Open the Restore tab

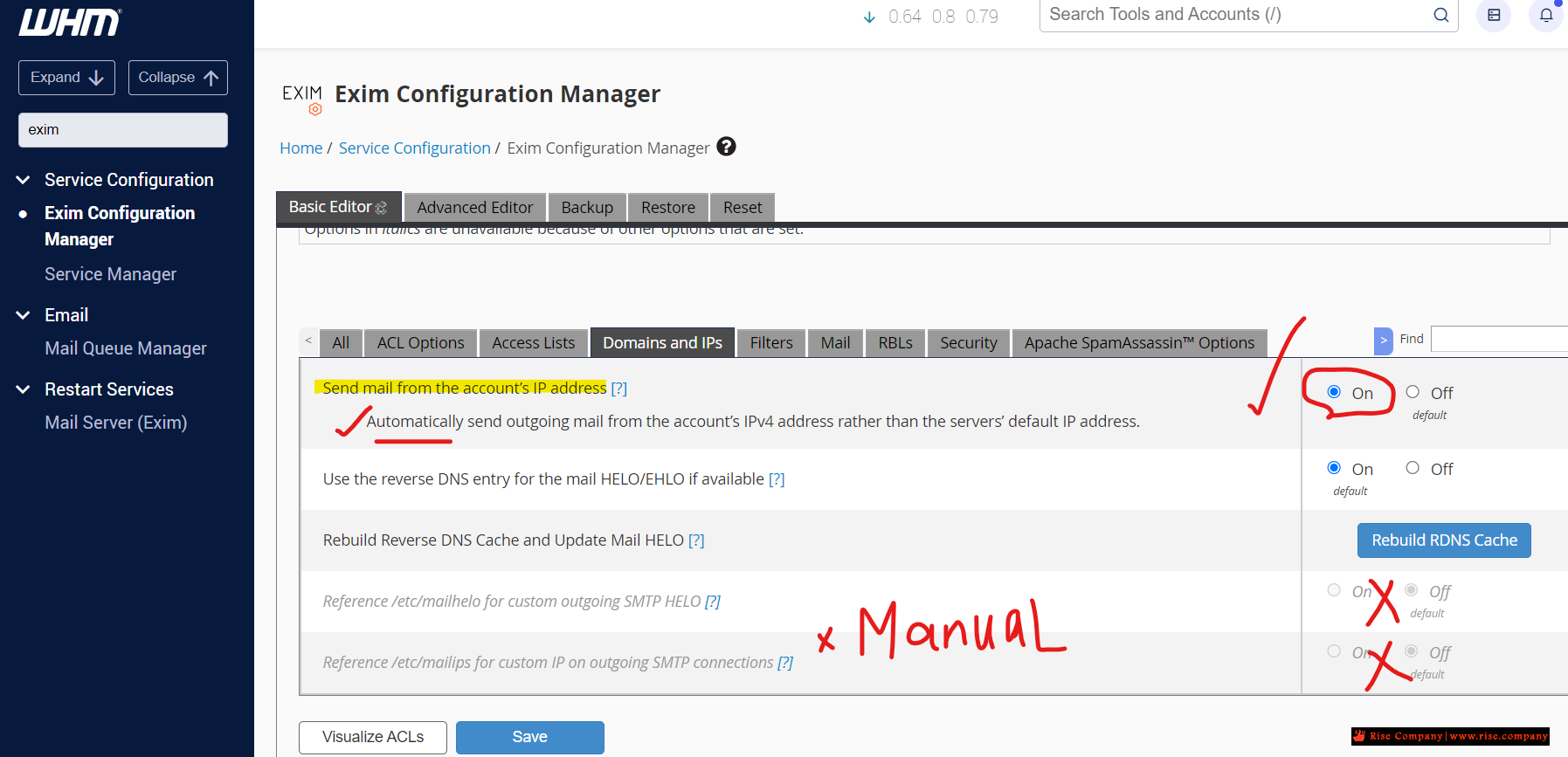668,208
